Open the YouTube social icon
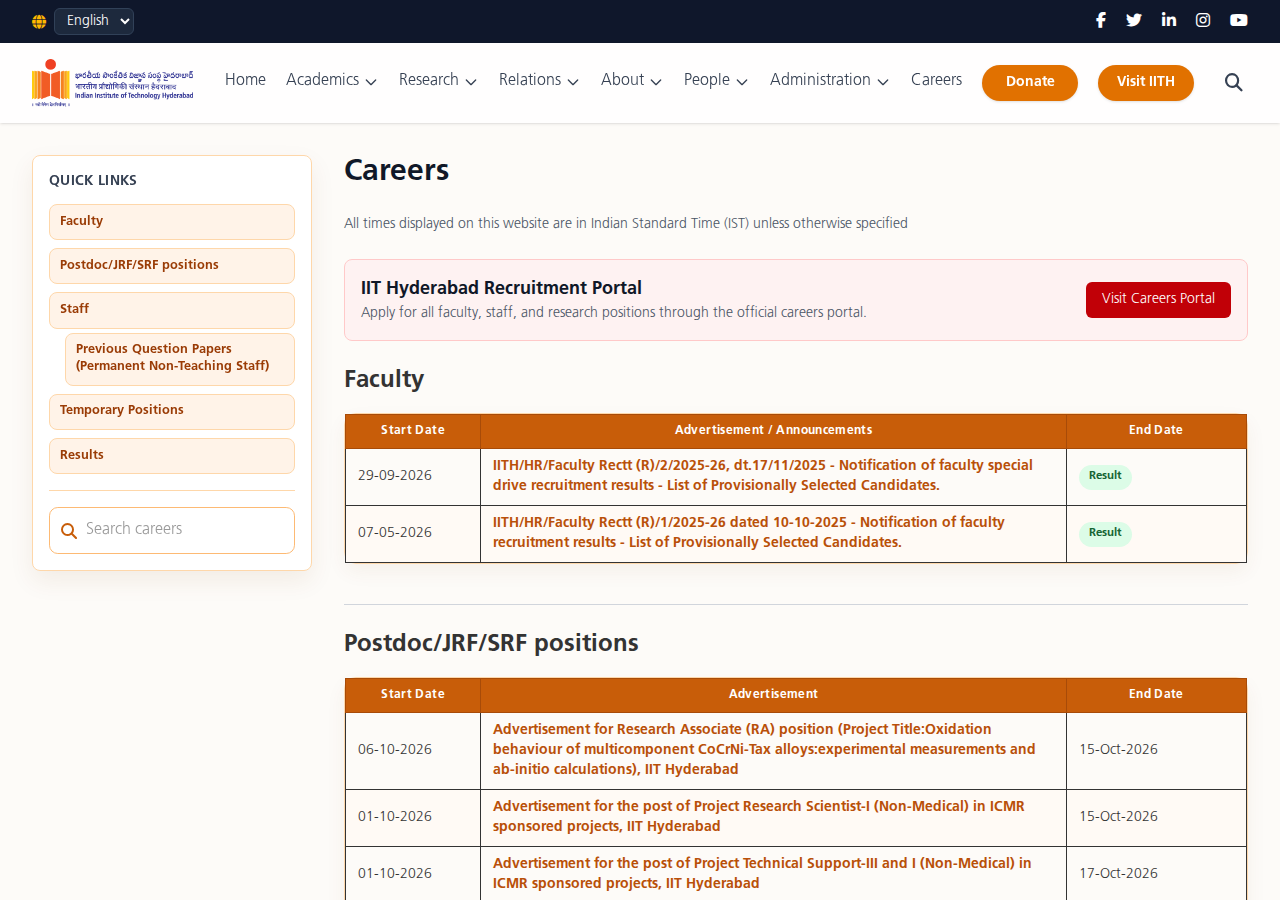This screenshot has height=900, width=1280. point(1239,20)
